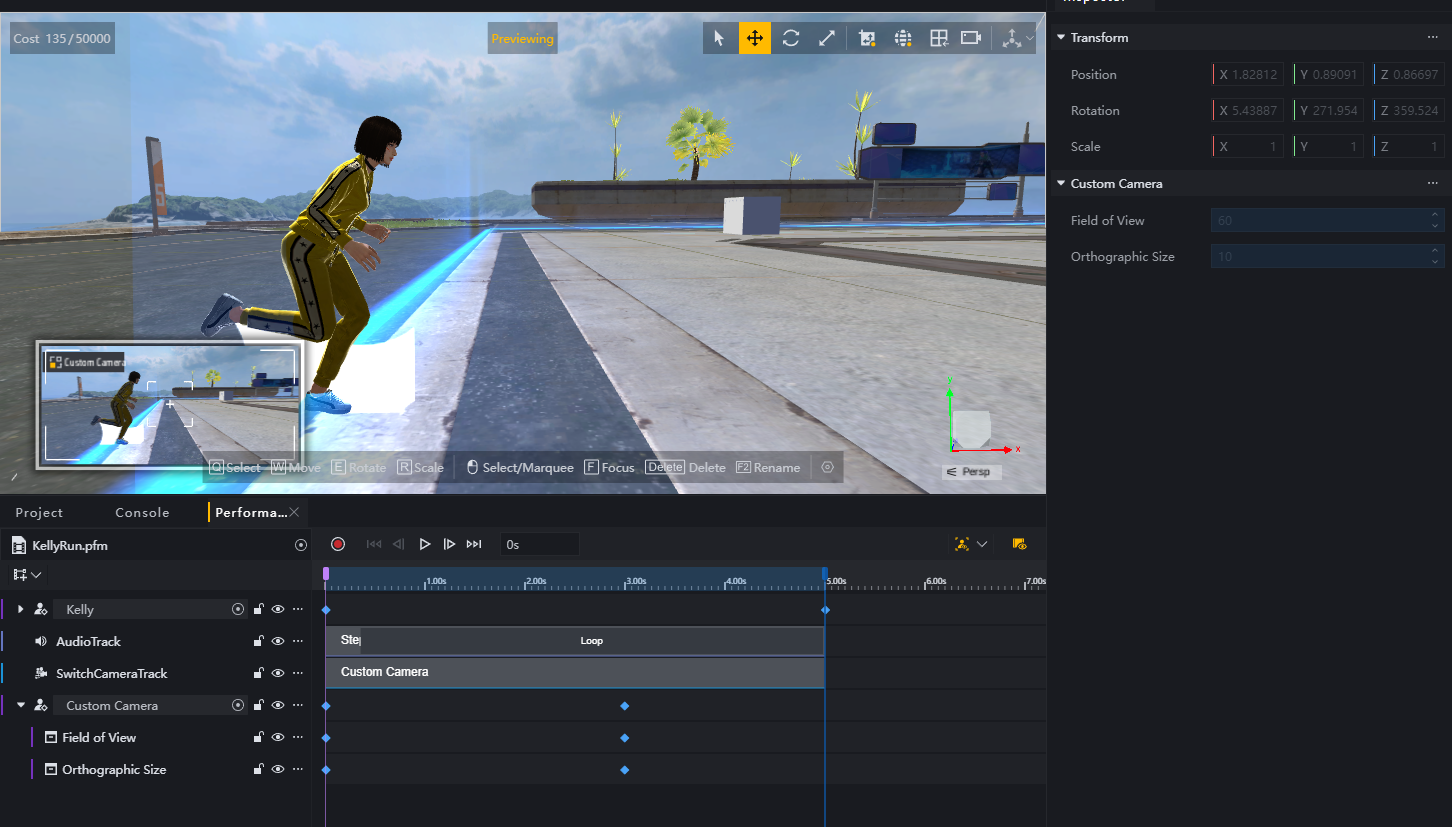Switch to the Console tab

(x=142, y=513)
